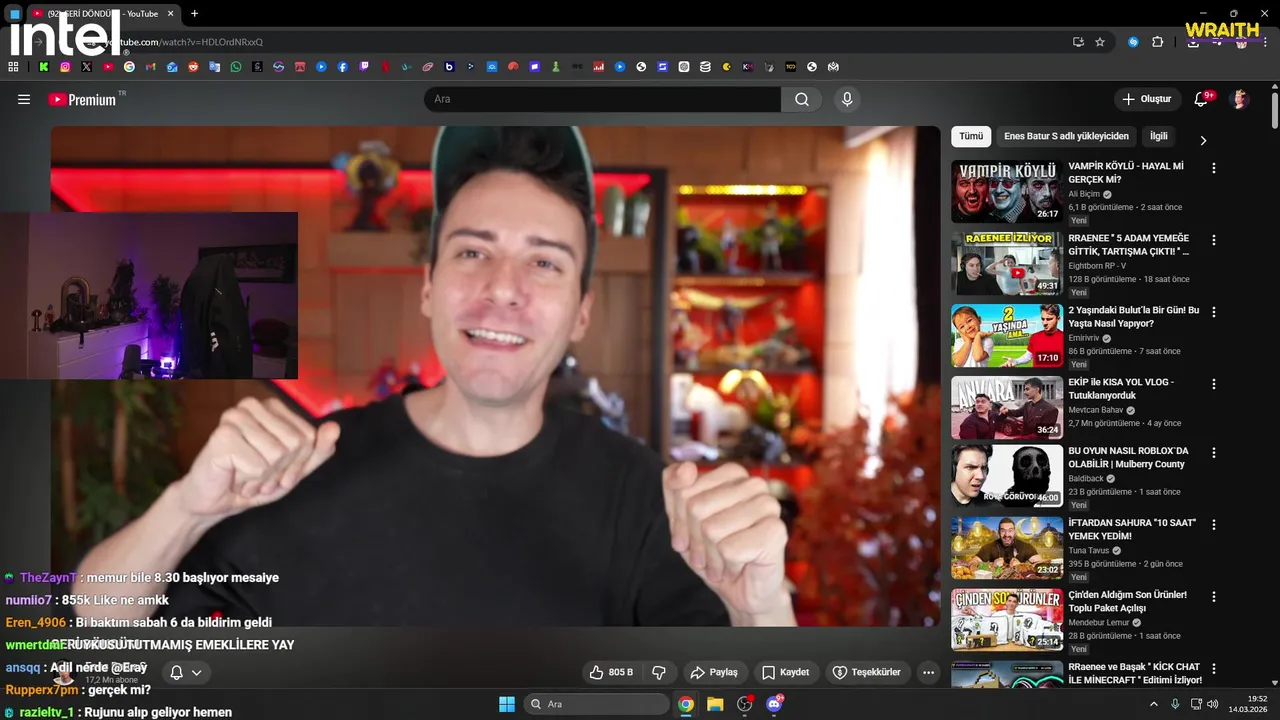
Task: Open system volume speaker icon
Action: 1213,704
